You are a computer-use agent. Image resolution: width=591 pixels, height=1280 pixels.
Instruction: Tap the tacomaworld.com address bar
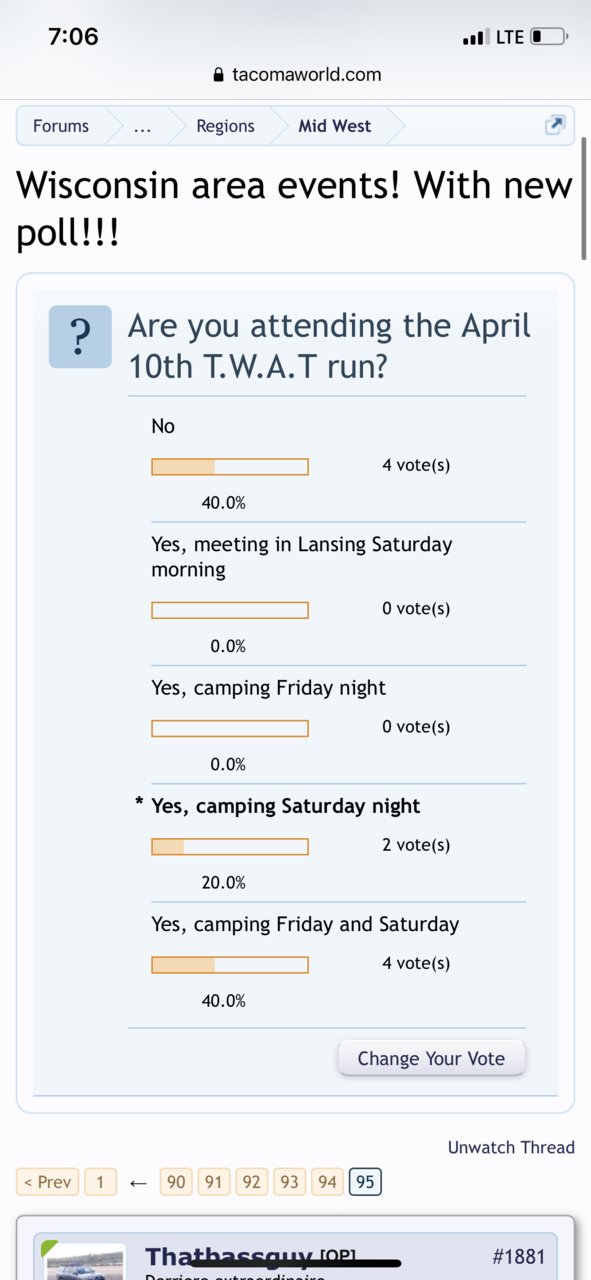[296, 75]
